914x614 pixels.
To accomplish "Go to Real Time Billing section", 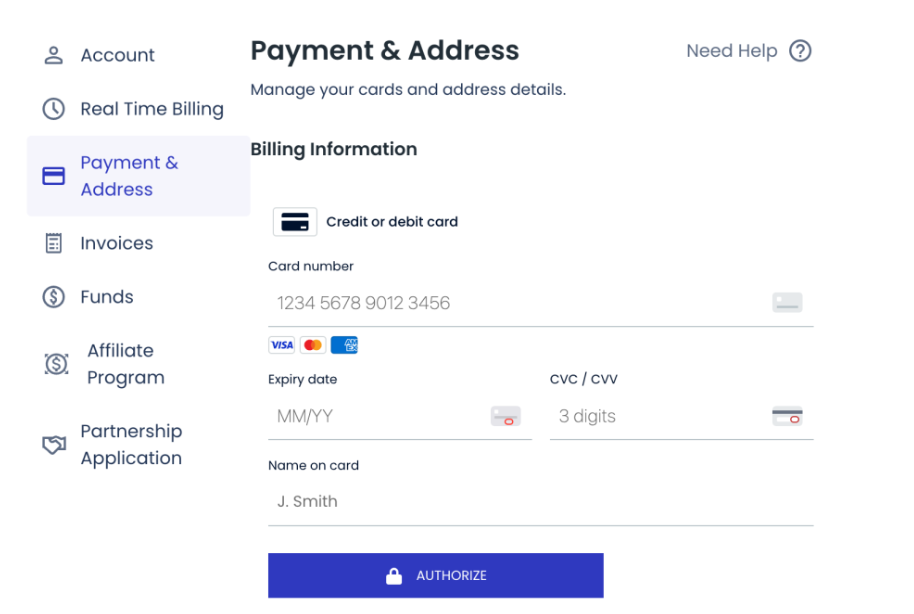I will [x=152, y=109].
